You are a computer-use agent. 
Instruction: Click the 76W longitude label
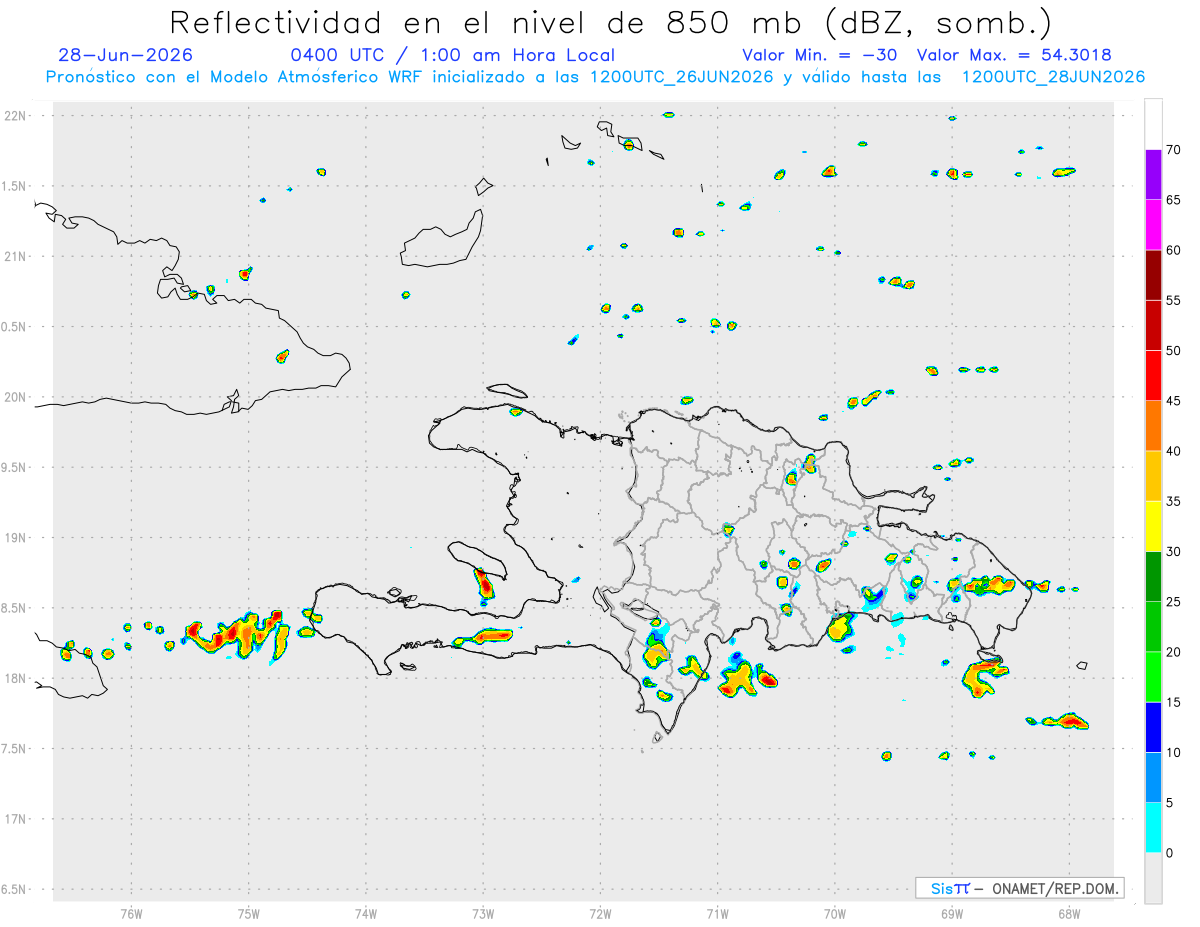(x=131, y=914)
